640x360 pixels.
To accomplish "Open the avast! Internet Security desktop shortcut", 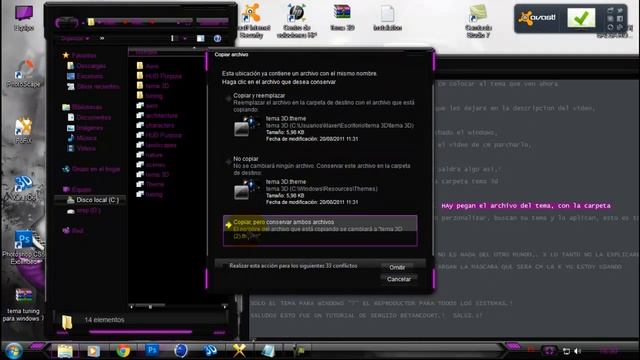I will point(251,20).
